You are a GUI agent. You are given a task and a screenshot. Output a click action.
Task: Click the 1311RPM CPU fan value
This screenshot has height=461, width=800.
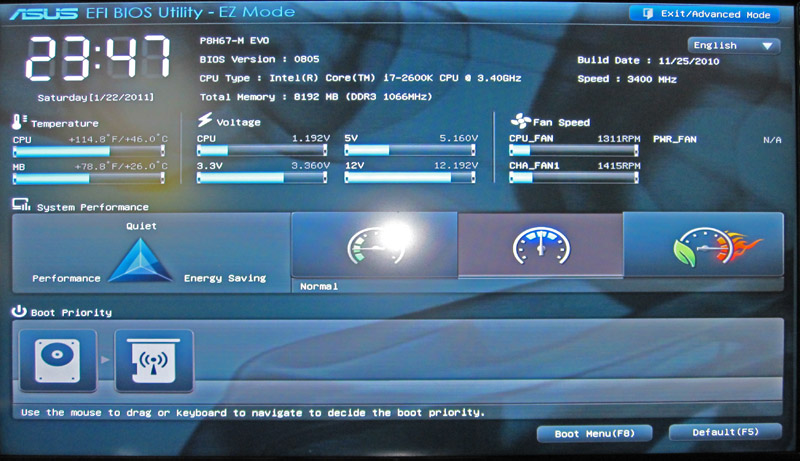click(x=618, y=139)
